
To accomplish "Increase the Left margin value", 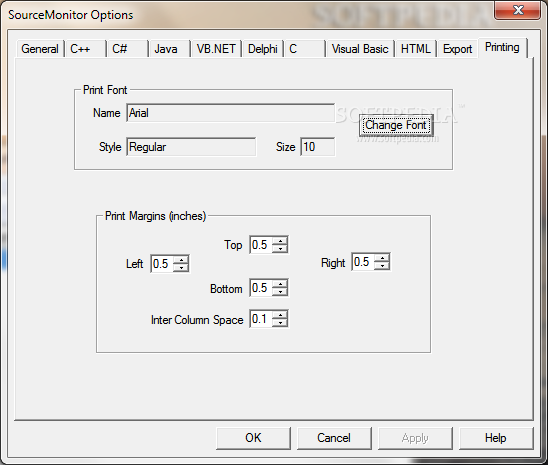I will (x=181, y=259).
